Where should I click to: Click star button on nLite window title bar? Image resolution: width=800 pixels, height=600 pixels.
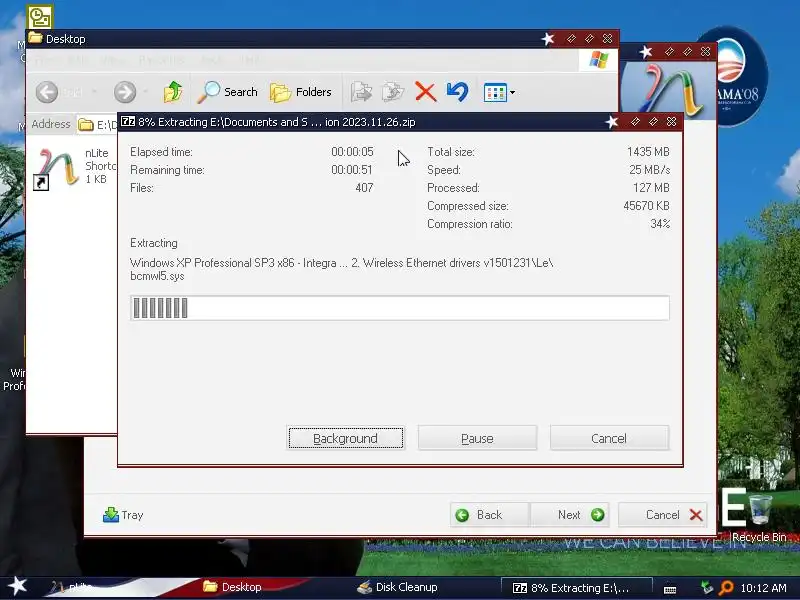click(646, 52)
